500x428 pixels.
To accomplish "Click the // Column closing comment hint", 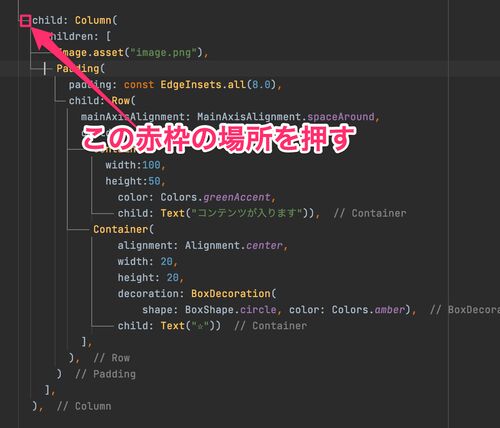I will [x=84, y=406].
